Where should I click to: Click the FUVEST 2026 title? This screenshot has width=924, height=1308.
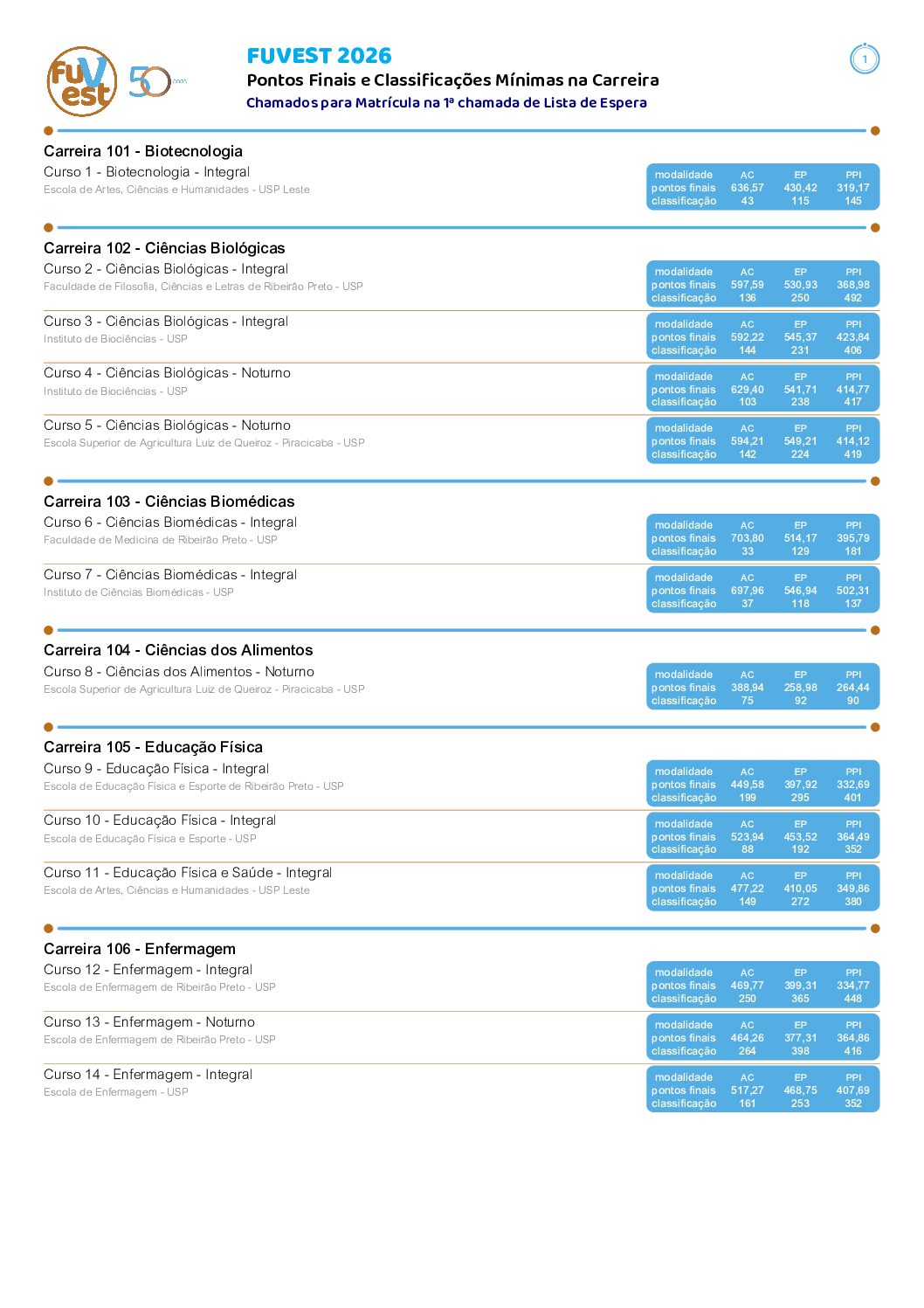tap(319, 56)
